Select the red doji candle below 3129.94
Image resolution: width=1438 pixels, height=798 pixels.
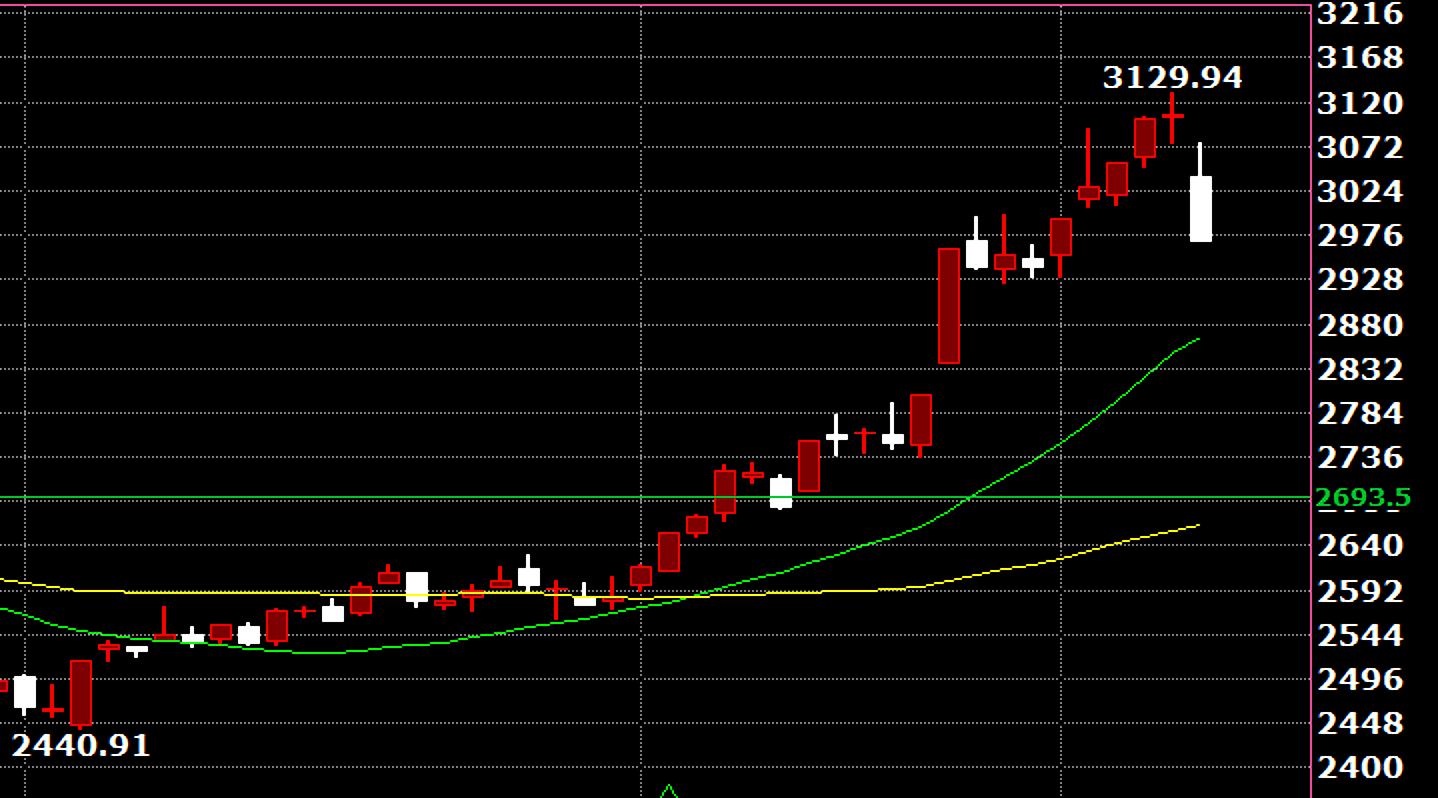coord(1172,117)
